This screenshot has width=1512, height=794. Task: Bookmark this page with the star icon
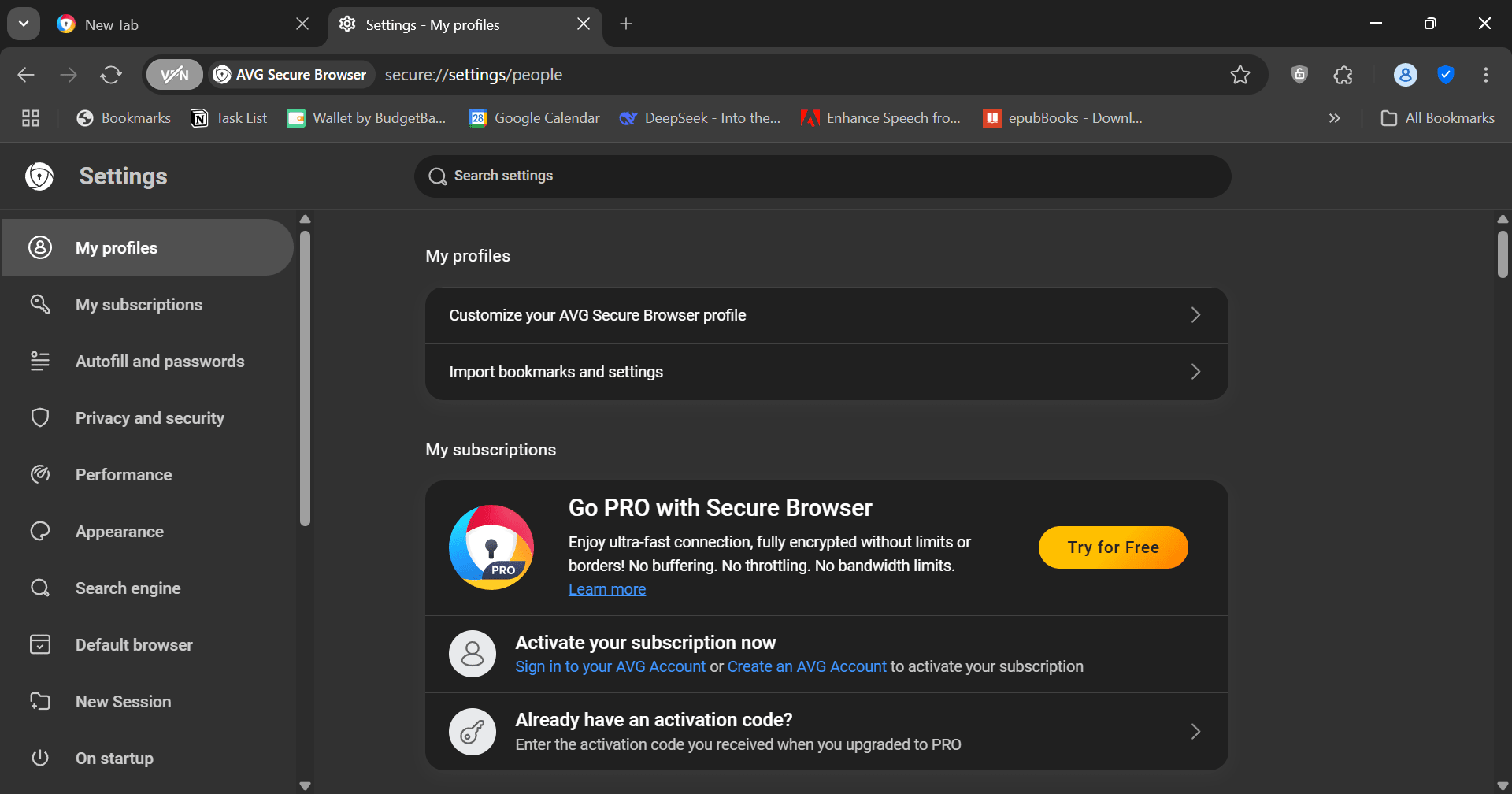click(x=1240, y=75)
